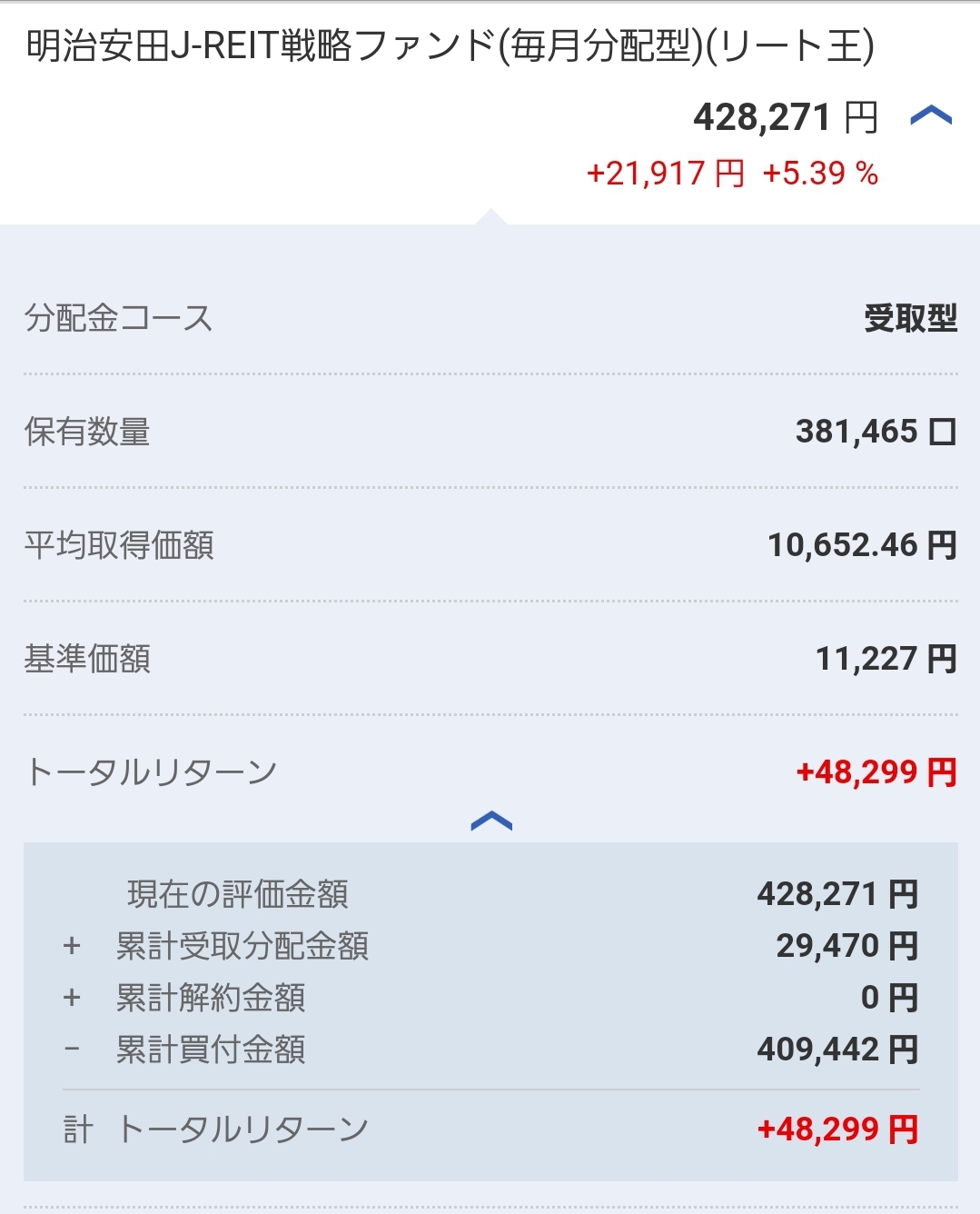Select the 現在の評価金額 breakdown line
The width and height of the screenshot is (980, 1214).
point(238,894)
